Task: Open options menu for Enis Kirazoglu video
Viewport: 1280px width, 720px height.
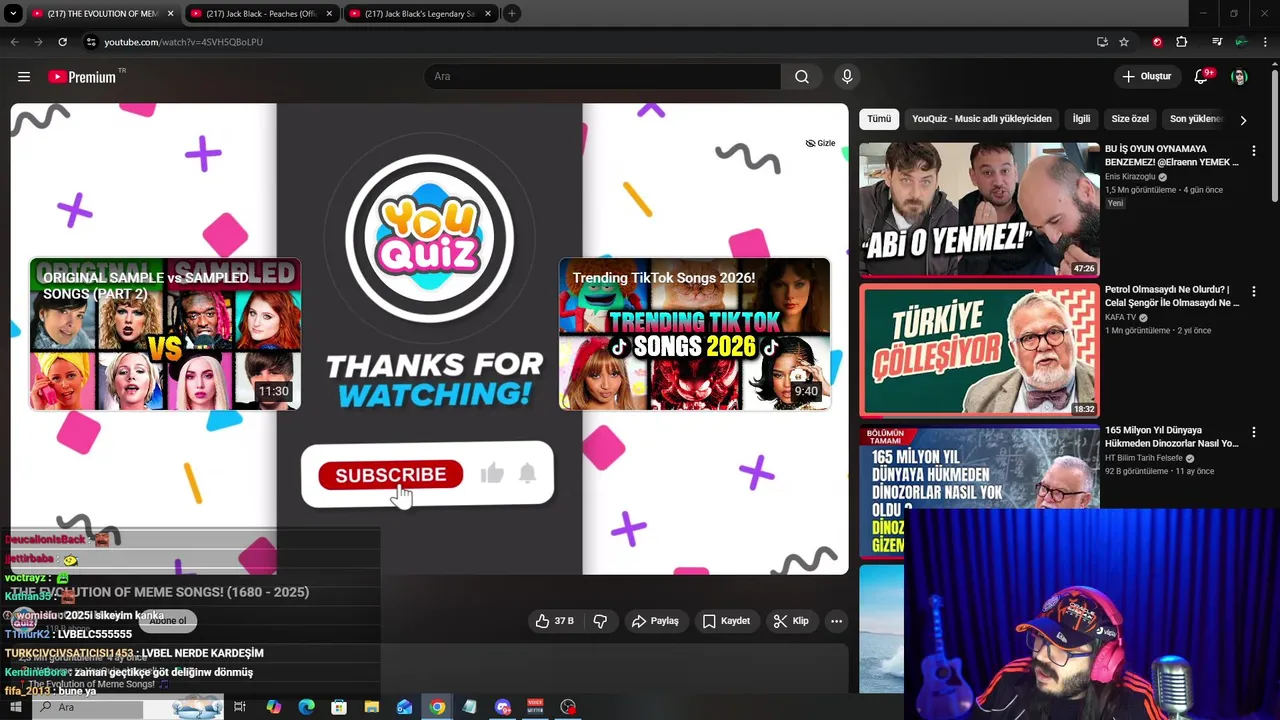Action: click(1253, 151)
